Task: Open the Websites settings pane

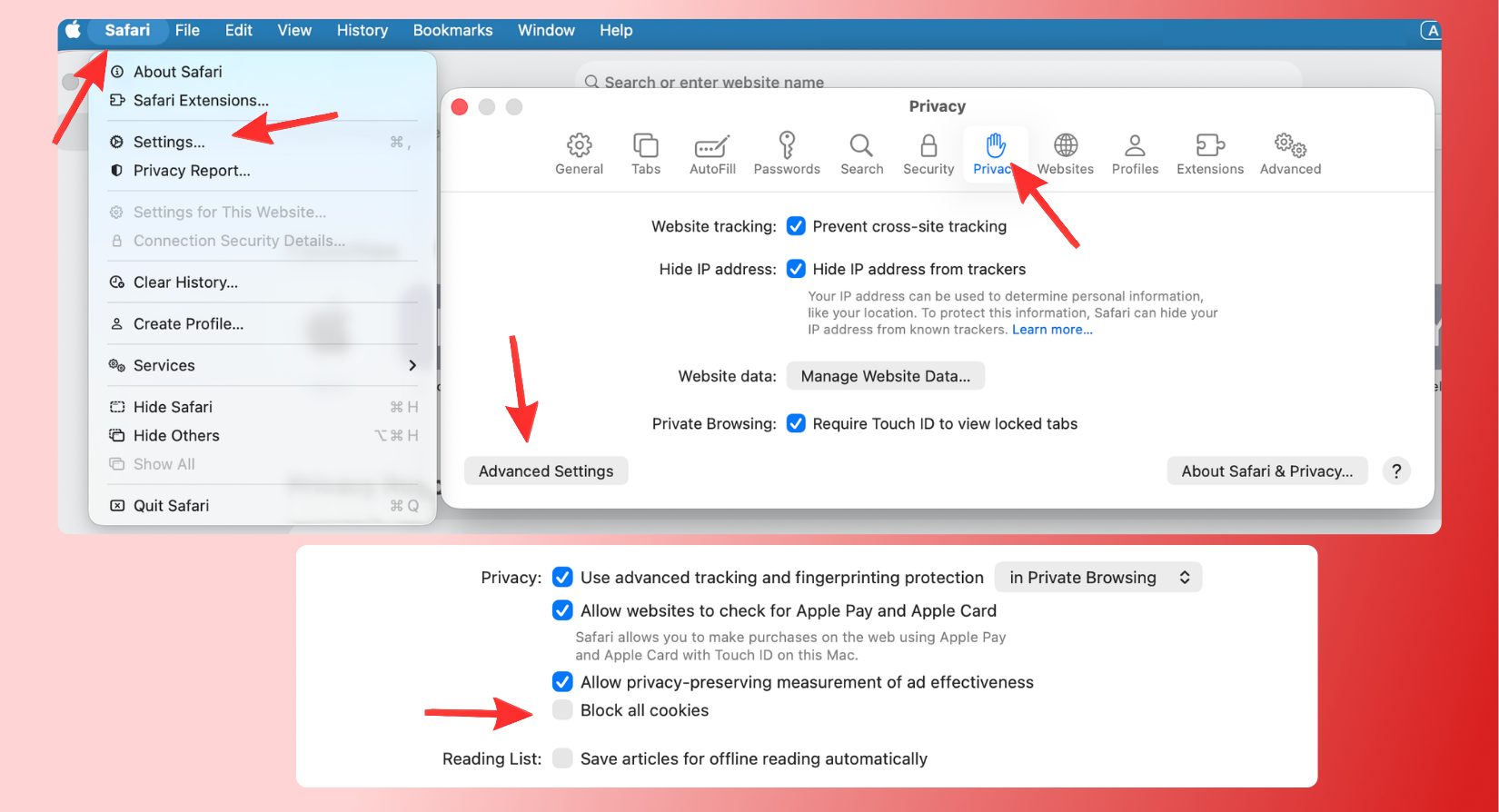Action: [1065, 153]
